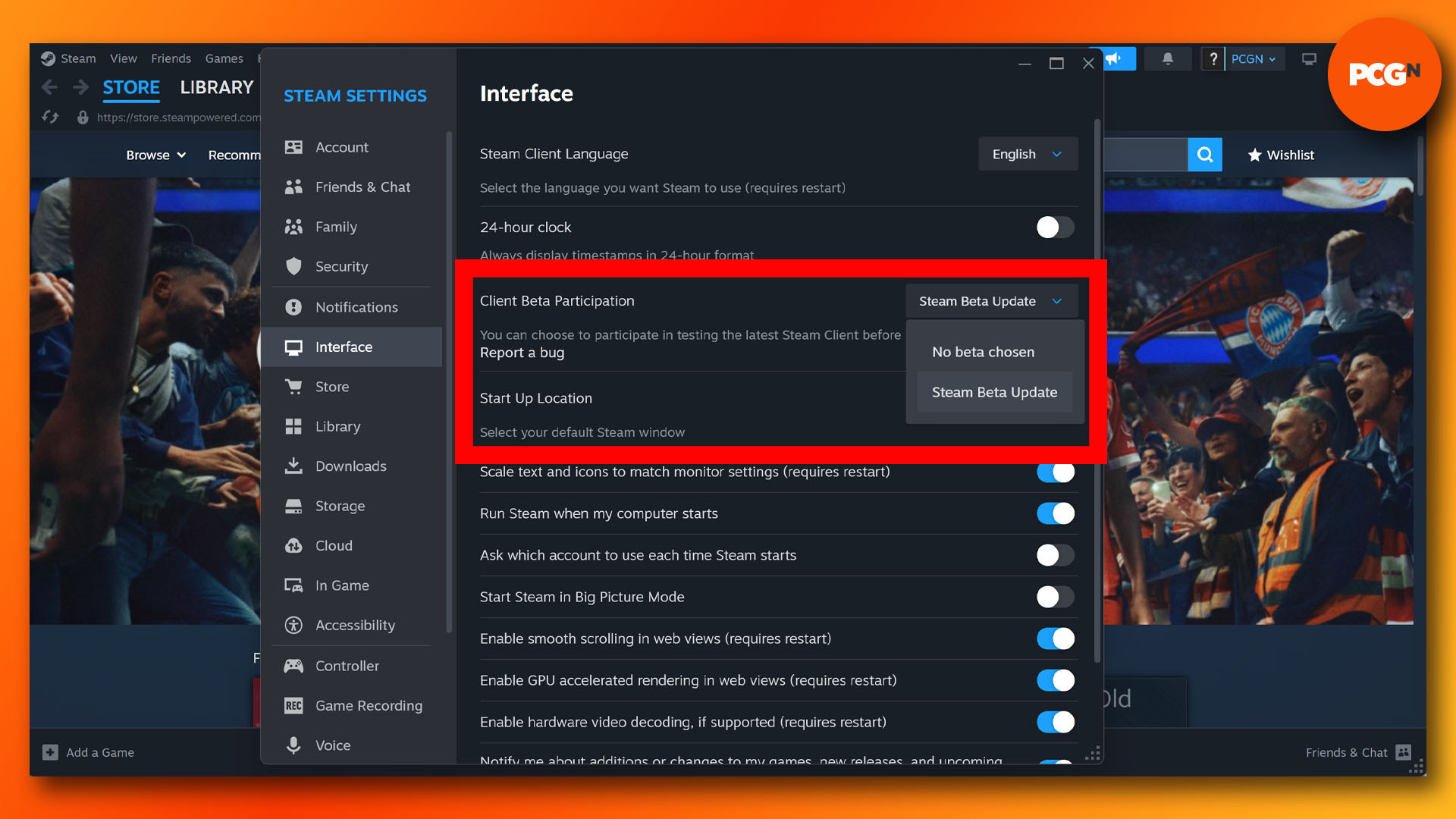The height and width of the screenshot is (819, 1456).
Task: Click the store URL address text
Action: click(179, 118)
